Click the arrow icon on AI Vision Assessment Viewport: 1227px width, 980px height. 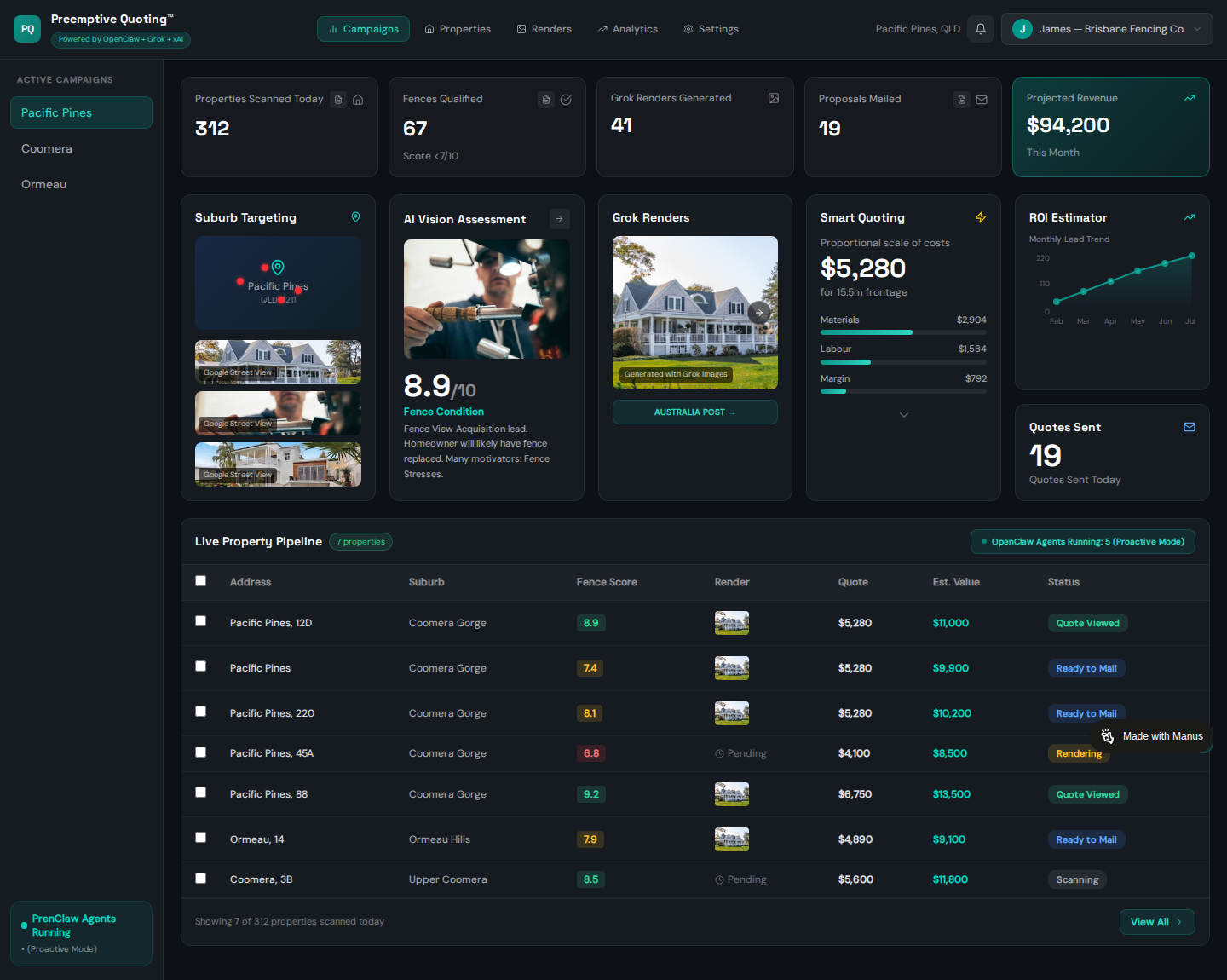(560, 219)
